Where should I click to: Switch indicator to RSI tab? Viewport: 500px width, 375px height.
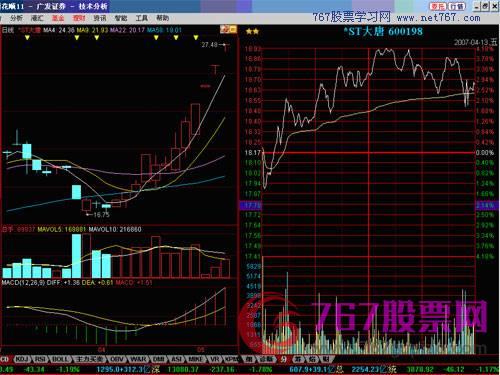click(40, 359)
